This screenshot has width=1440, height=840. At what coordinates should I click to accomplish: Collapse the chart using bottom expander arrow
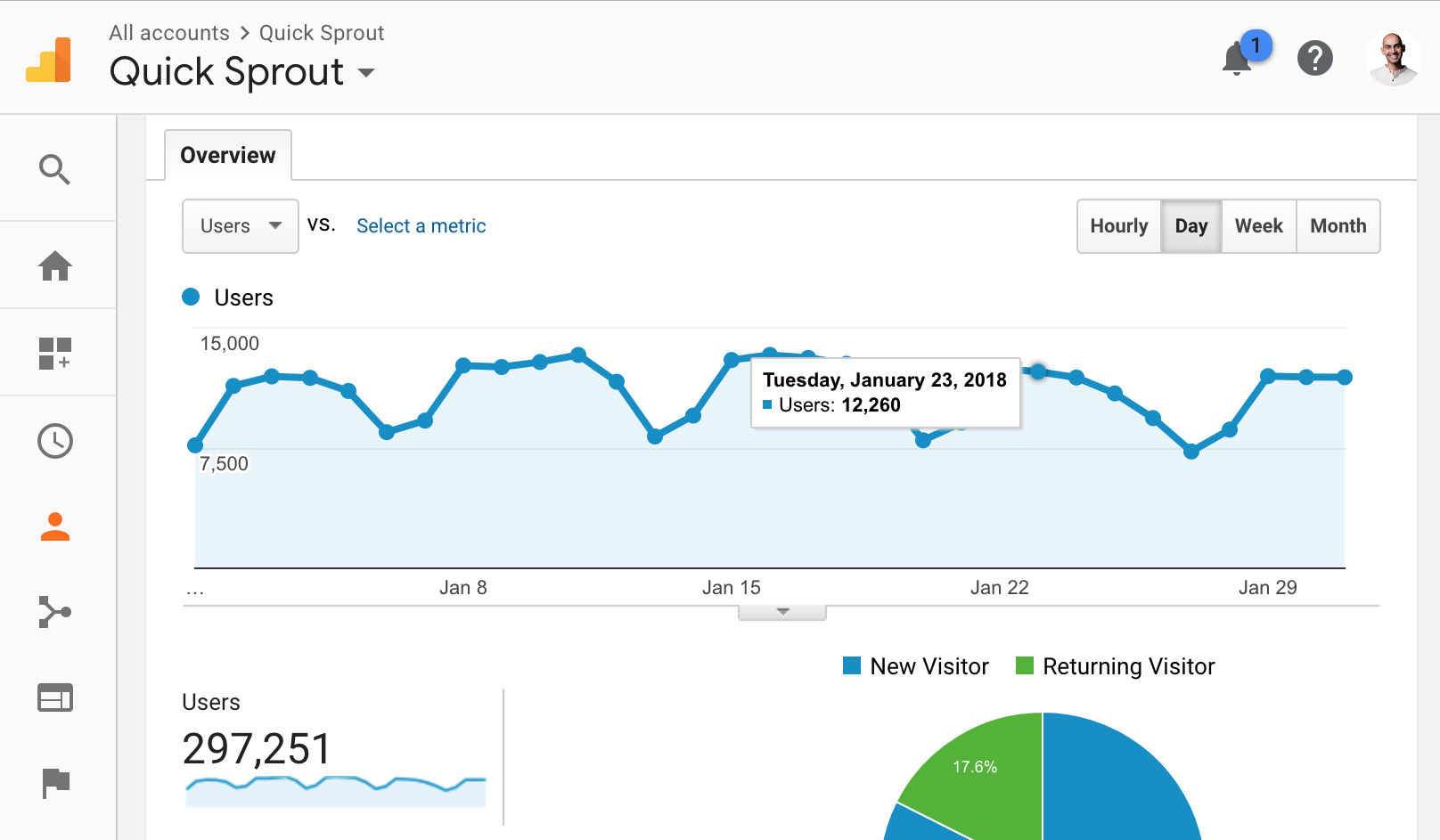(x=782, y=612)
